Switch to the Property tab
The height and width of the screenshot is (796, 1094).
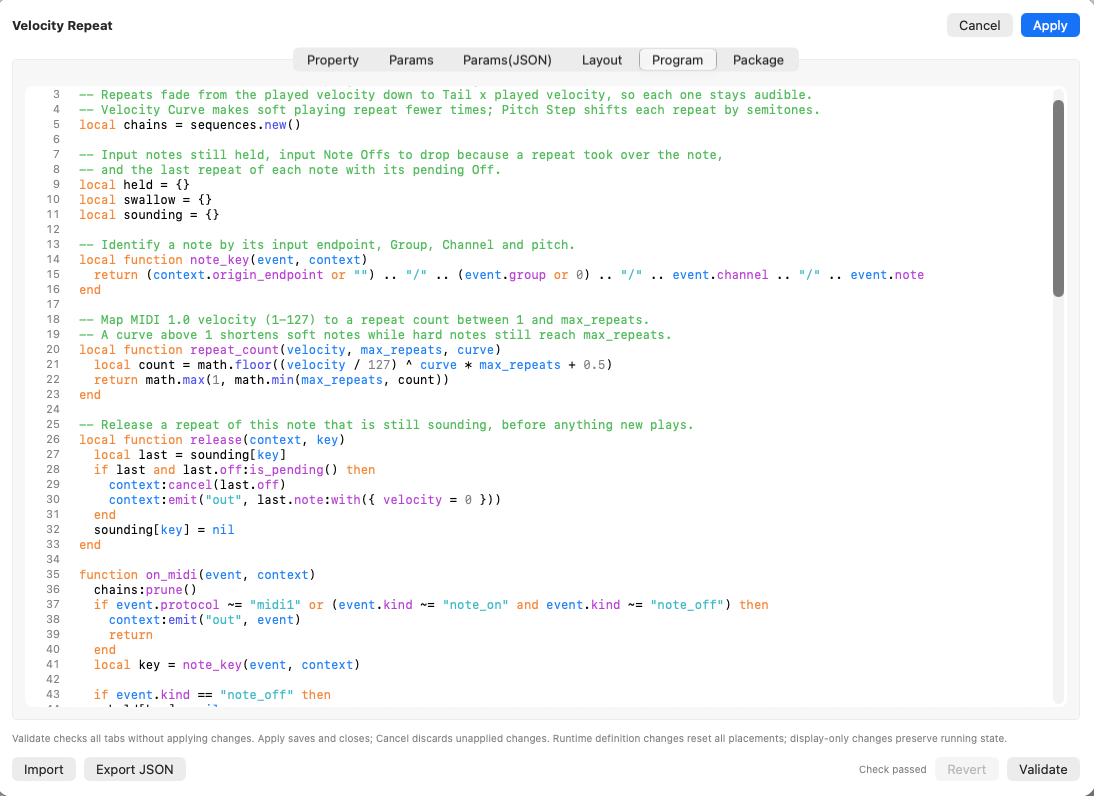333,60
